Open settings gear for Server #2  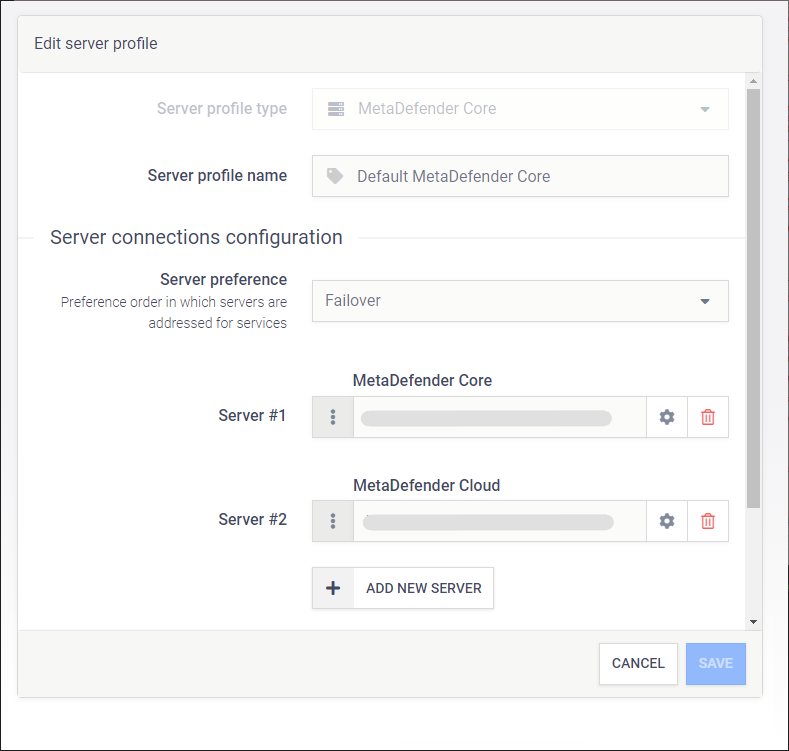tap(667, 521)
